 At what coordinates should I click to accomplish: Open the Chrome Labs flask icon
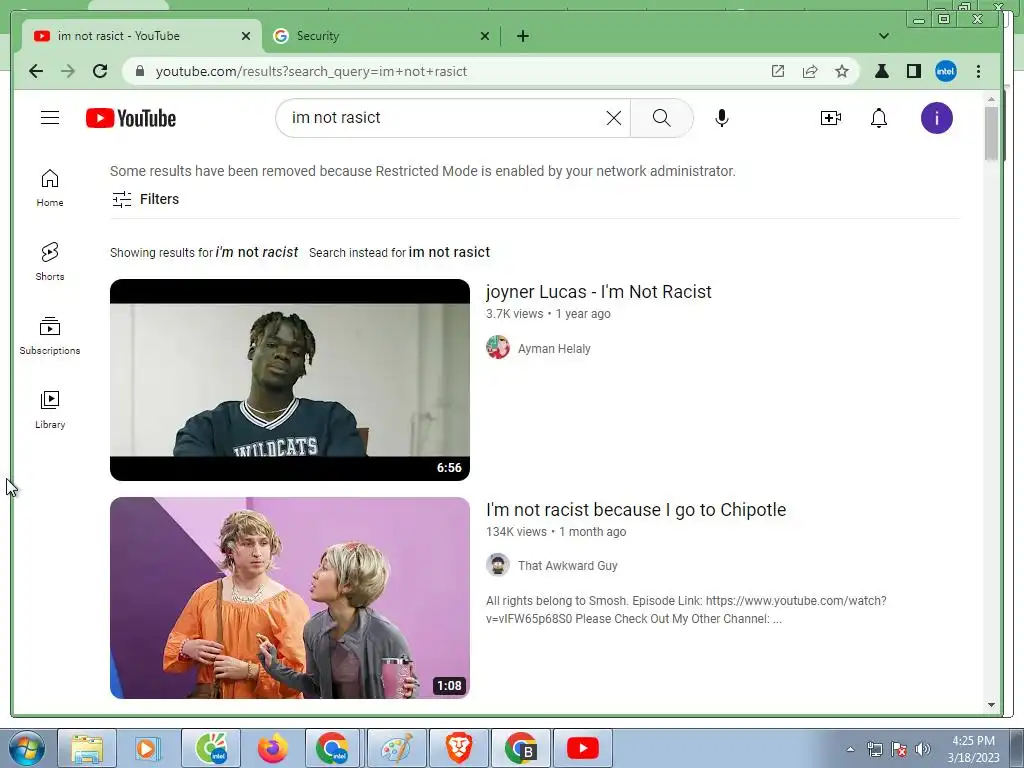pos(882,71)
